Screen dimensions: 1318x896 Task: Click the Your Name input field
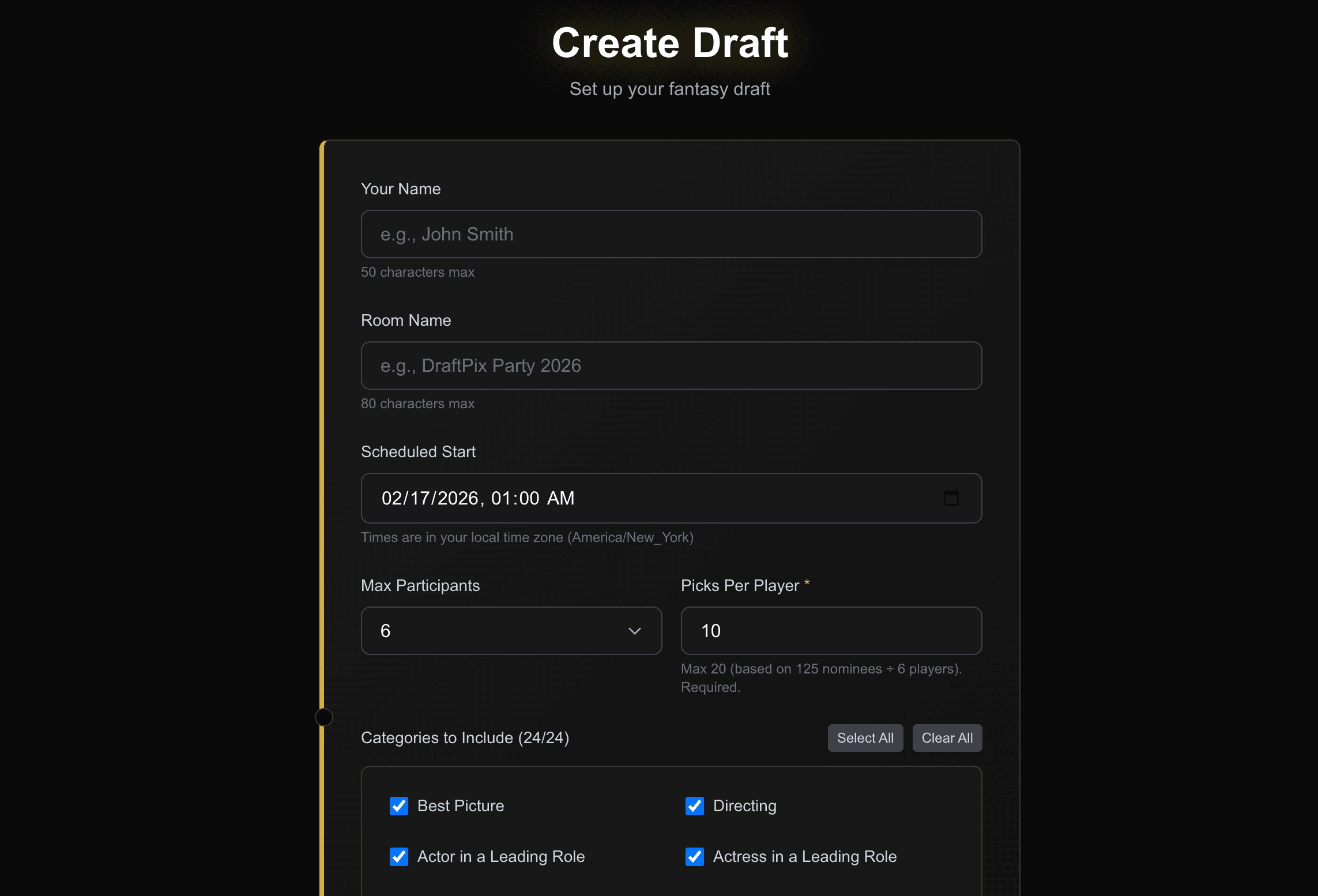[x=671, y=234]
